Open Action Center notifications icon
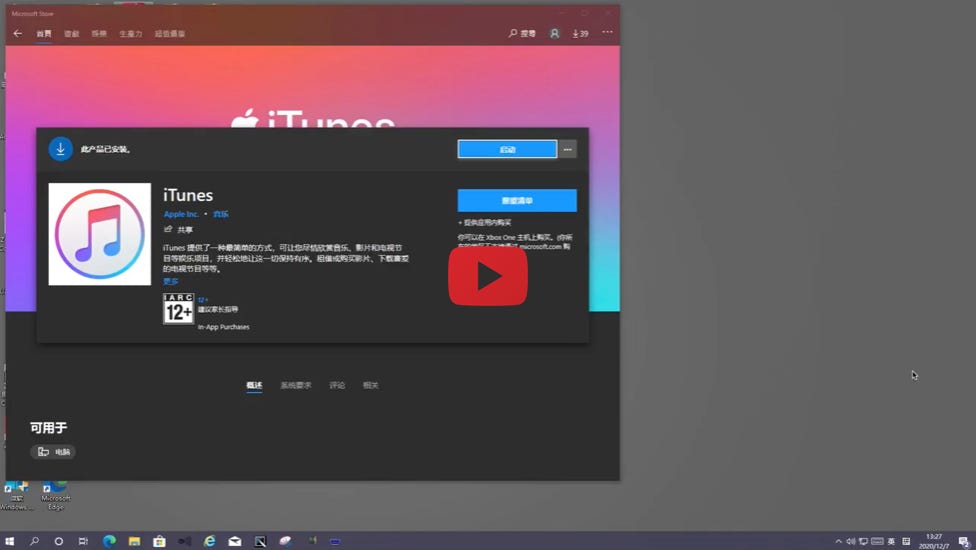Viewport: 976px width, 550px height. pos(964,541)
